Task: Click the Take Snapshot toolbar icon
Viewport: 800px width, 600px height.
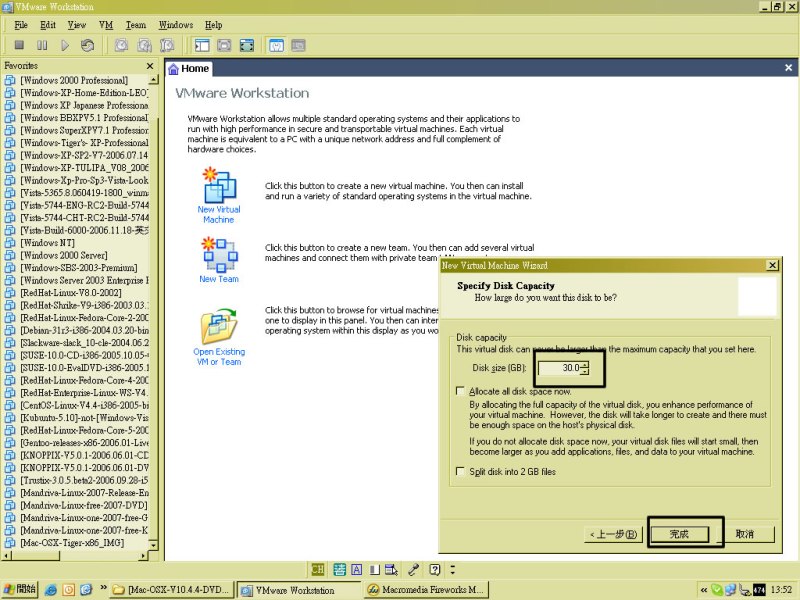Action: click(x=121, y=45)
